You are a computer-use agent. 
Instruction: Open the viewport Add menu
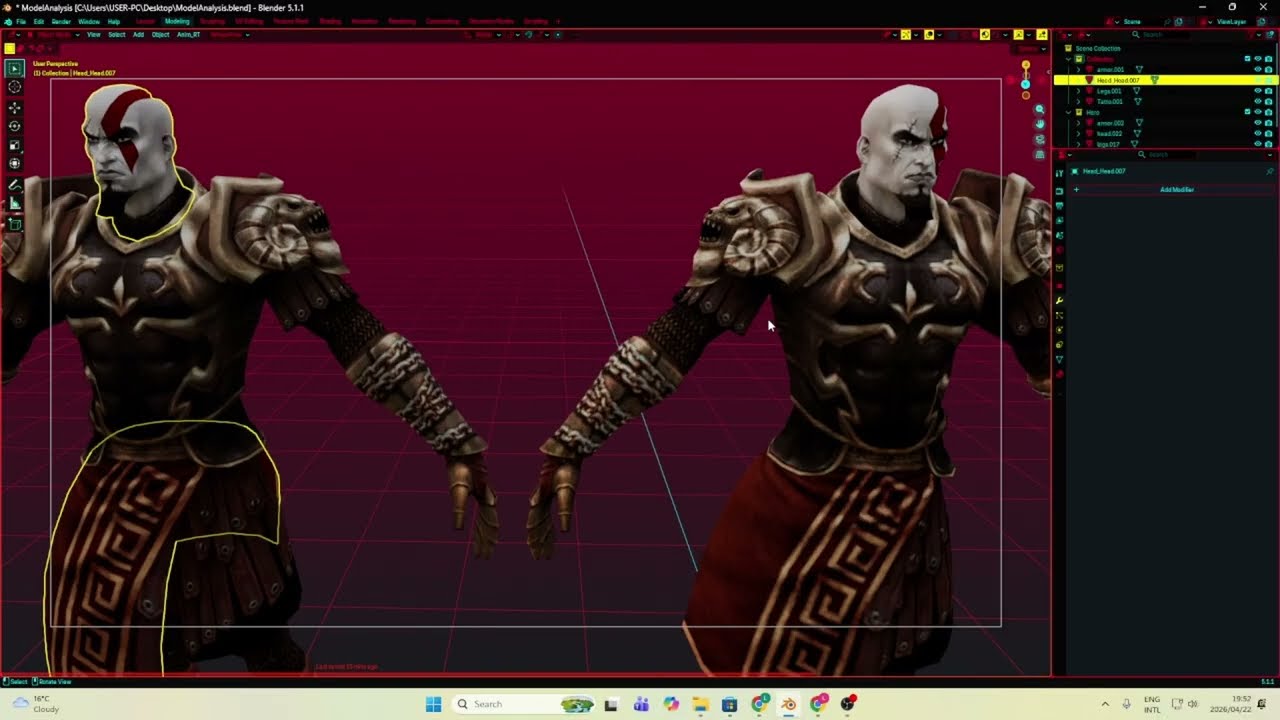coord(138,35)
